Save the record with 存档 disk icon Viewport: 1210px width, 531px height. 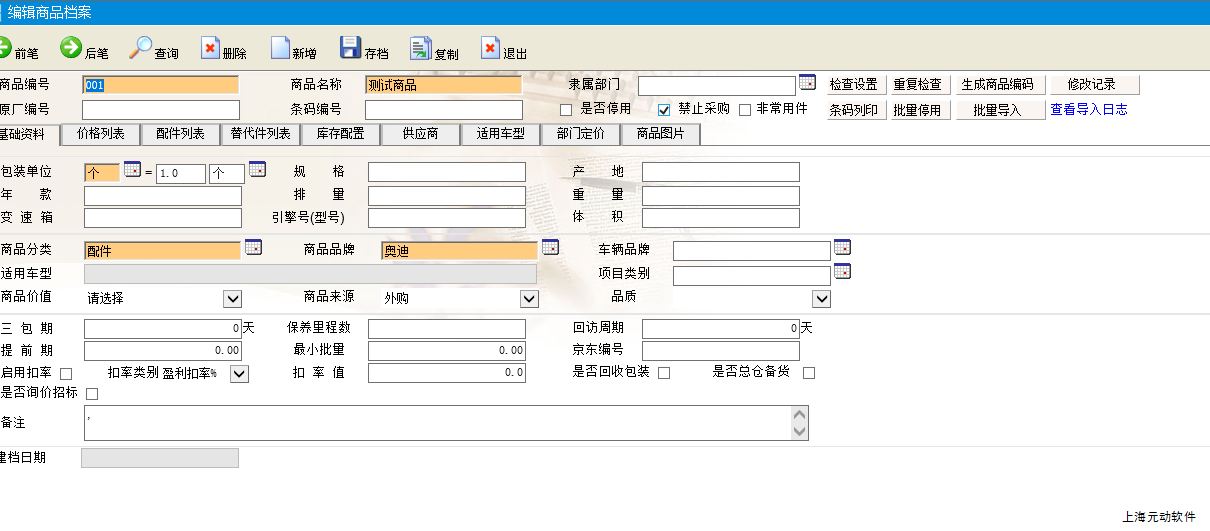tap(350, 48)
